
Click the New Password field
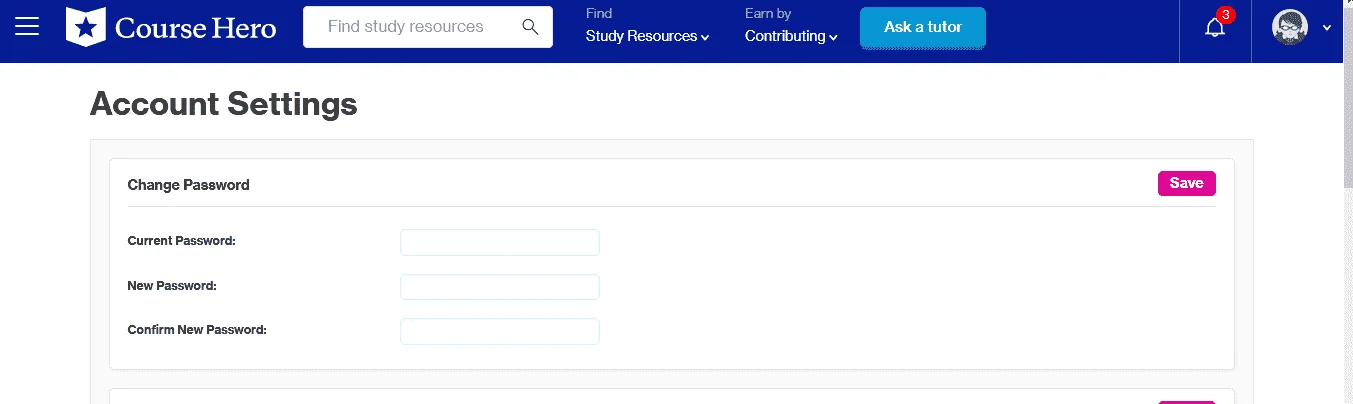(500, 287)
